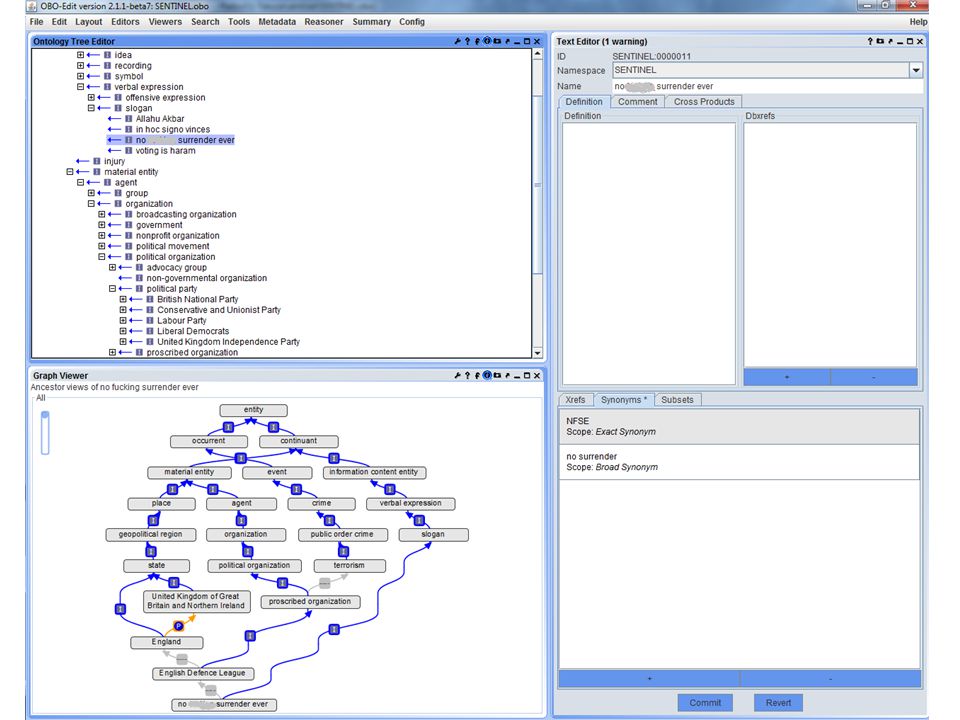Click the Commit button
The image size is (960, 720).
tap(705, 703)
